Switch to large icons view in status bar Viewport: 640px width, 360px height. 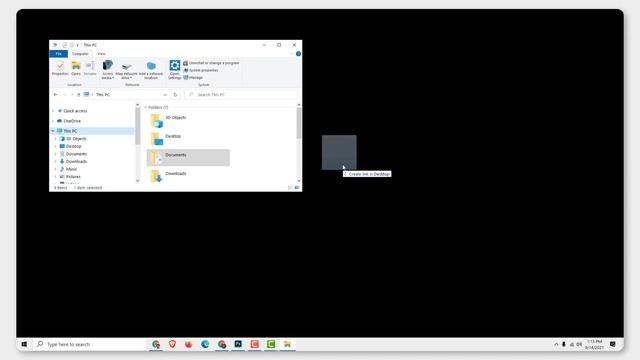[297, 188]
